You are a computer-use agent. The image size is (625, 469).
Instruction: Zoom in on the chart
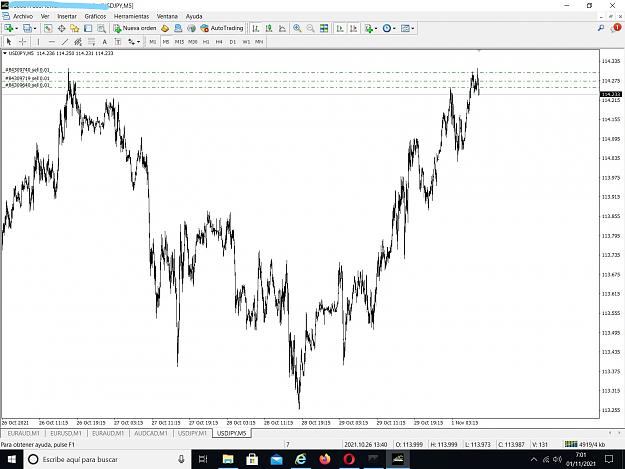click(x=297, y=28)
